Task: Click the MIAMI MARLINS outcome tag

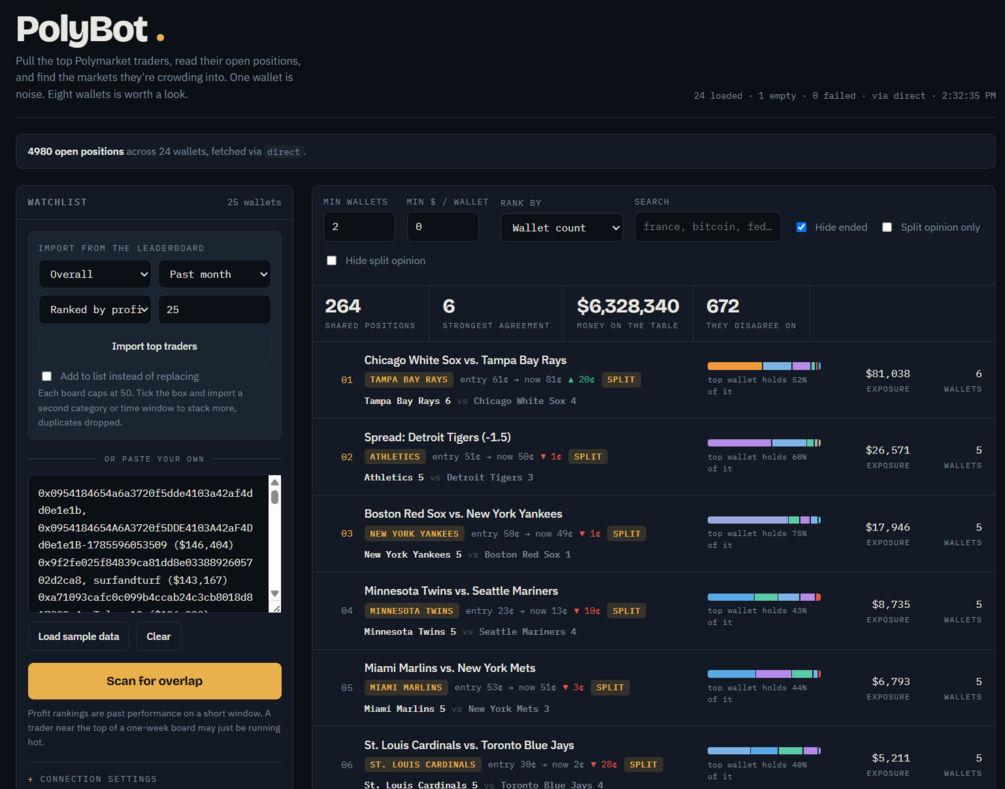Action: coord(406,688)
